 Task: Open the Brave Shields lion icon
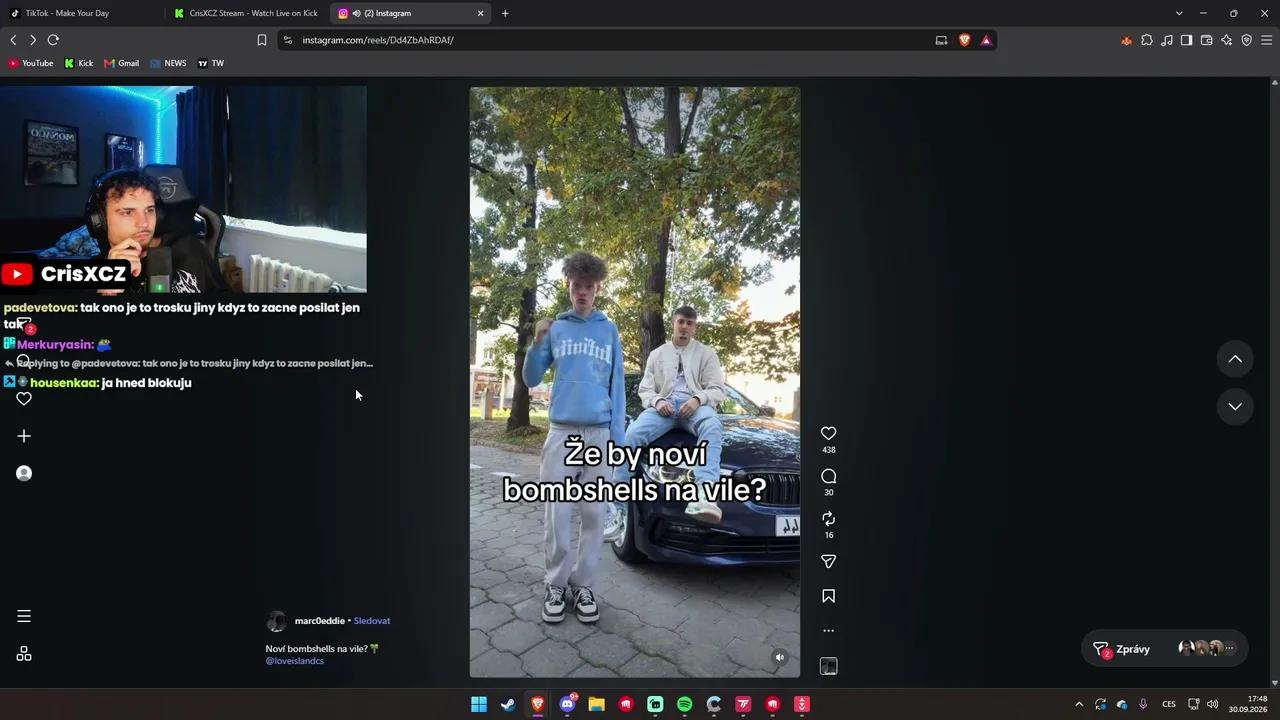pos(964,40)
